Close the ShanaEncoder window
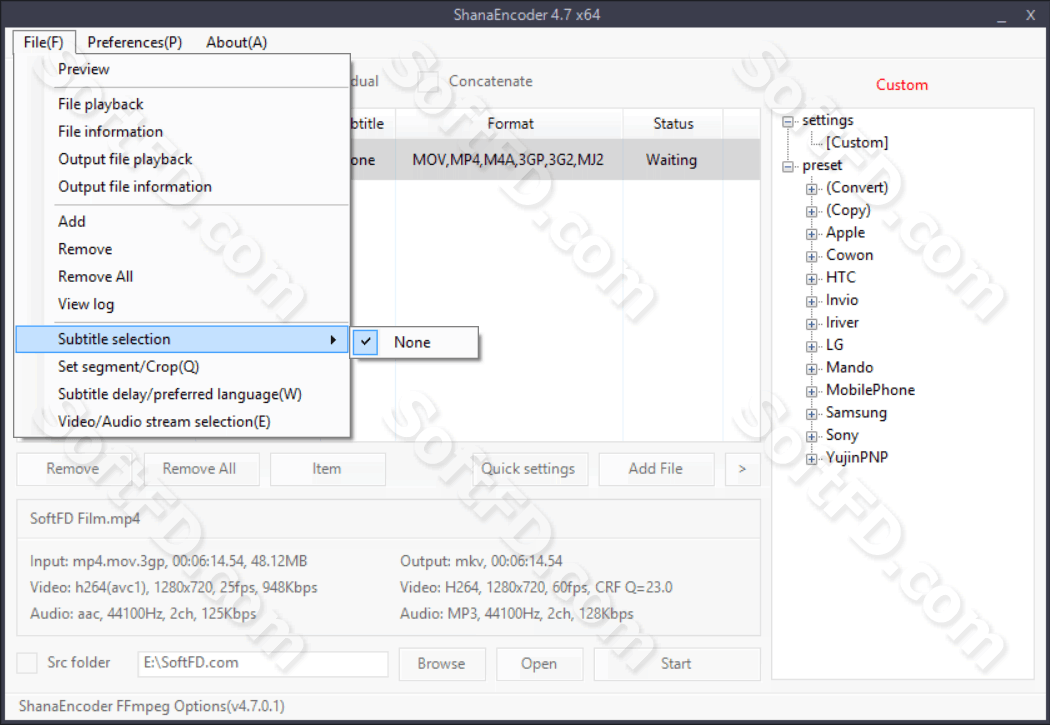This screenshot has width=1050, height=725. (x=1031, y=15)
